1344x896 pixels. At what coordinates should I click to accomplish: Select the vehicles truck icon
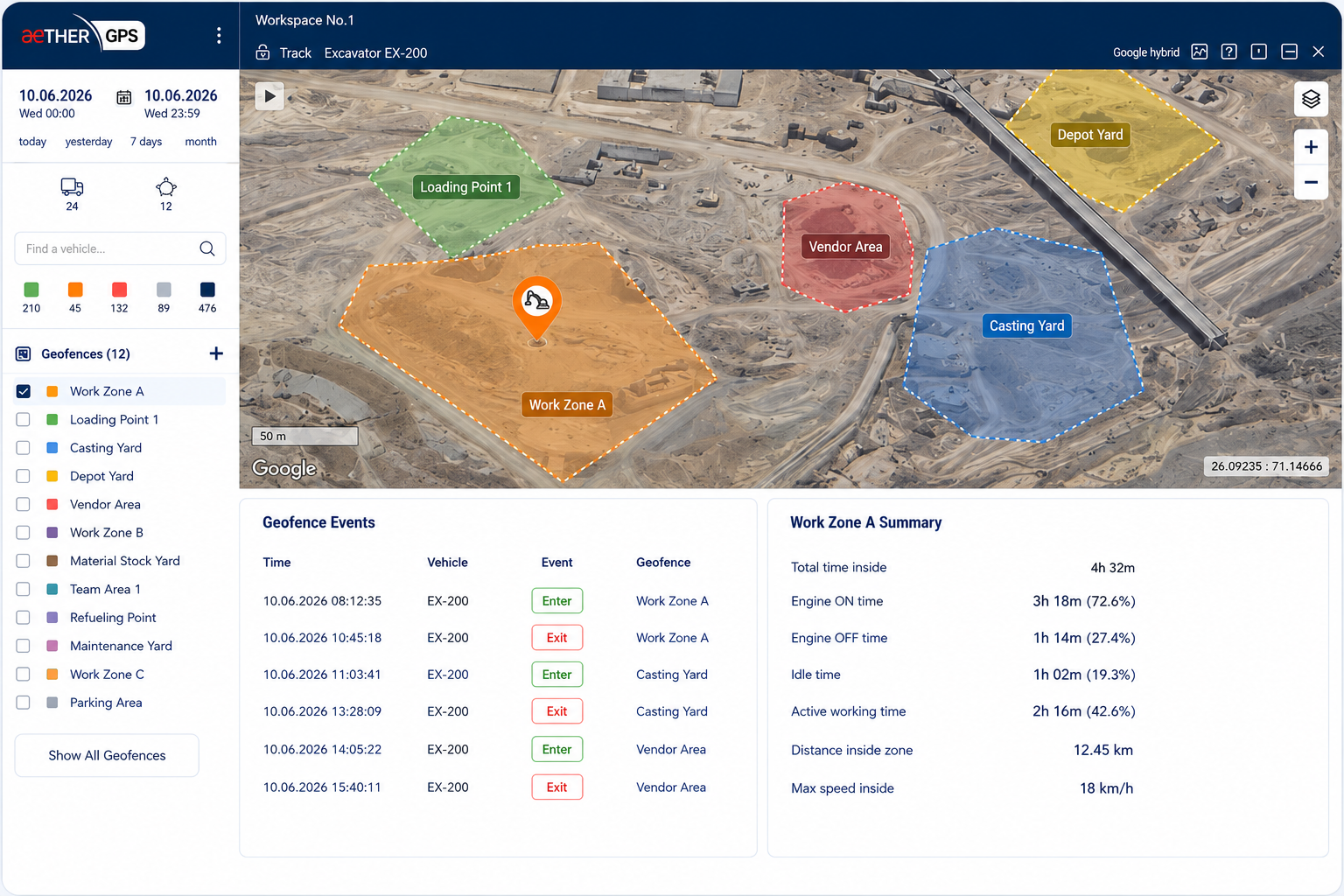[72, 186]
